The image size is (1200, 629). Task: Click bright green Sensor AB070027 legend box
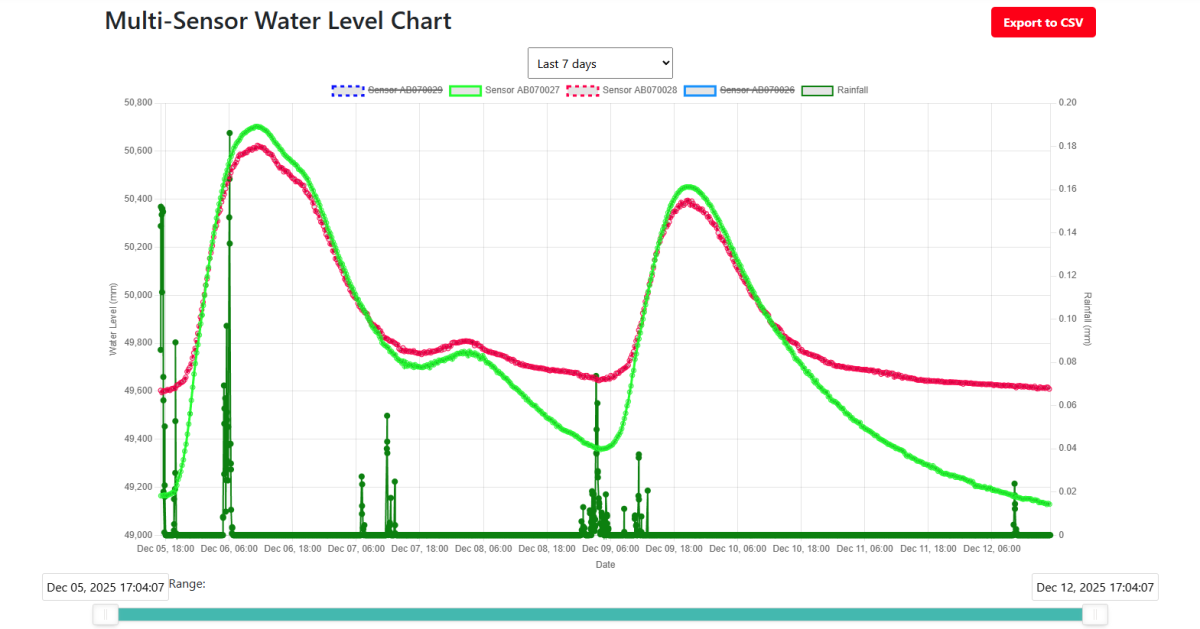point(465,90)
